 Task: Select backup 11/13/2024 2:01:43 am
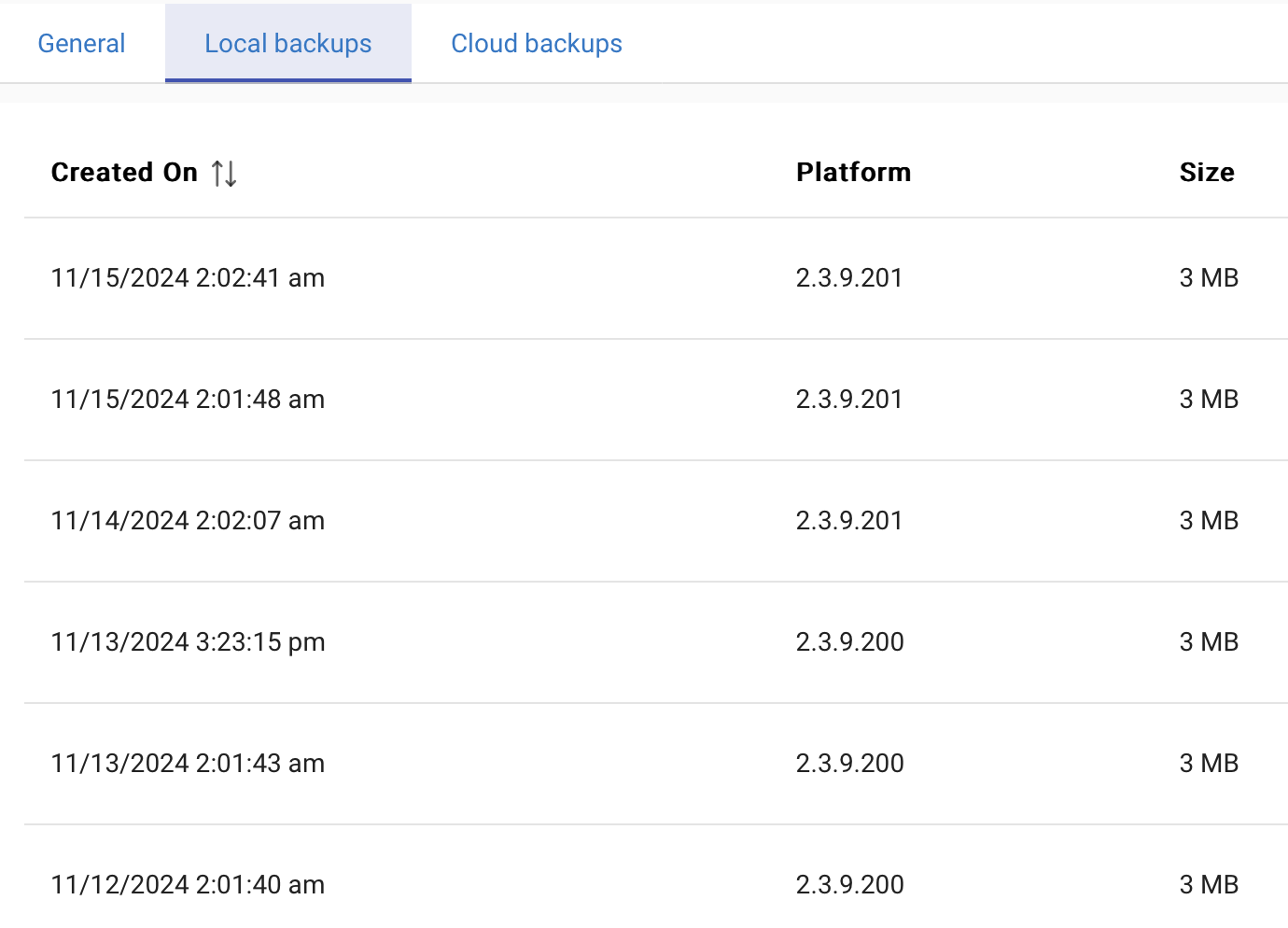[188, 764]
